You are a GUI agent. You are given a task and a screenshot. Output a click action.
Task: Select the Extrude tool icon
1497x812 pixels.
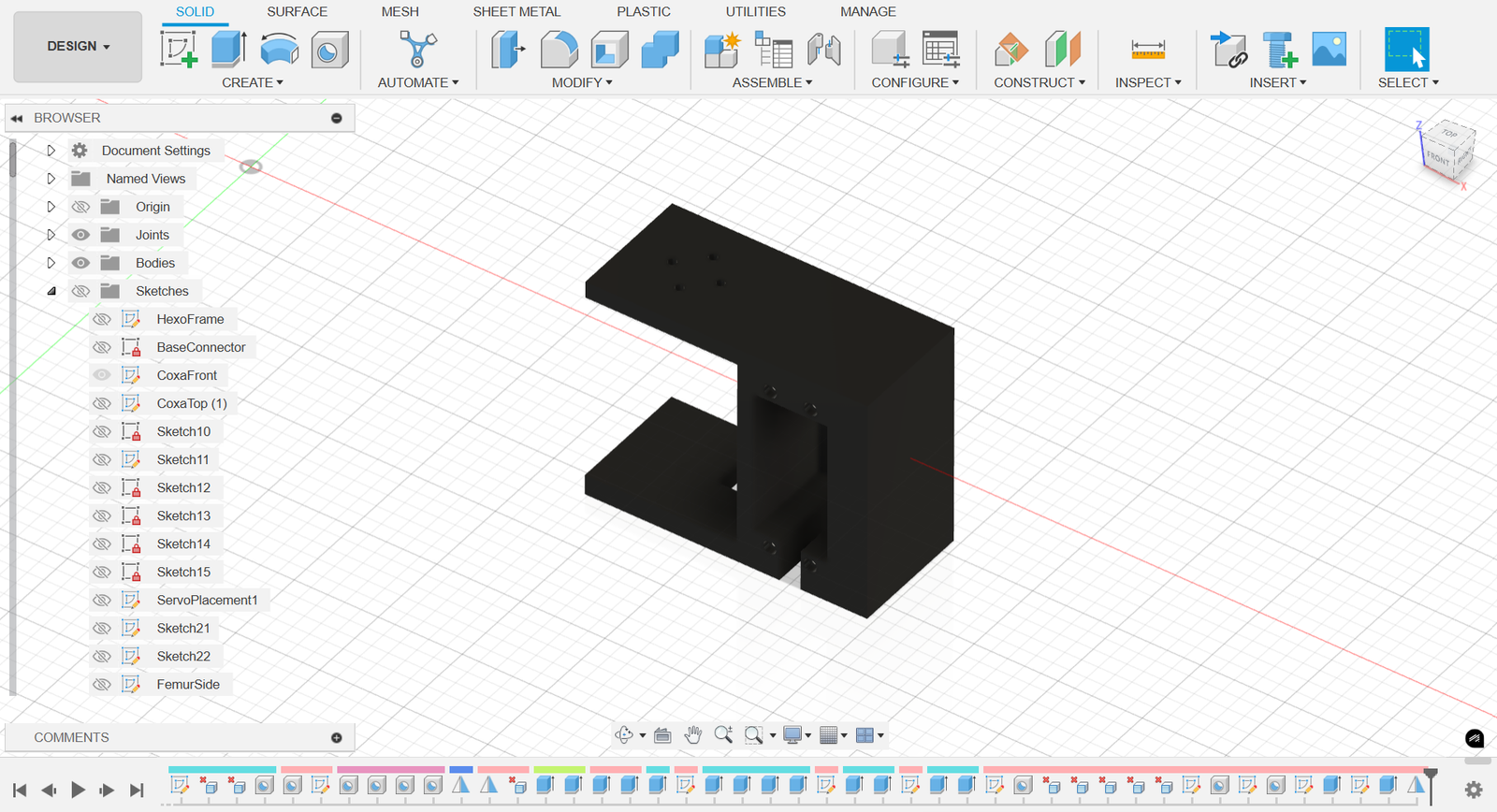point(228,49)
